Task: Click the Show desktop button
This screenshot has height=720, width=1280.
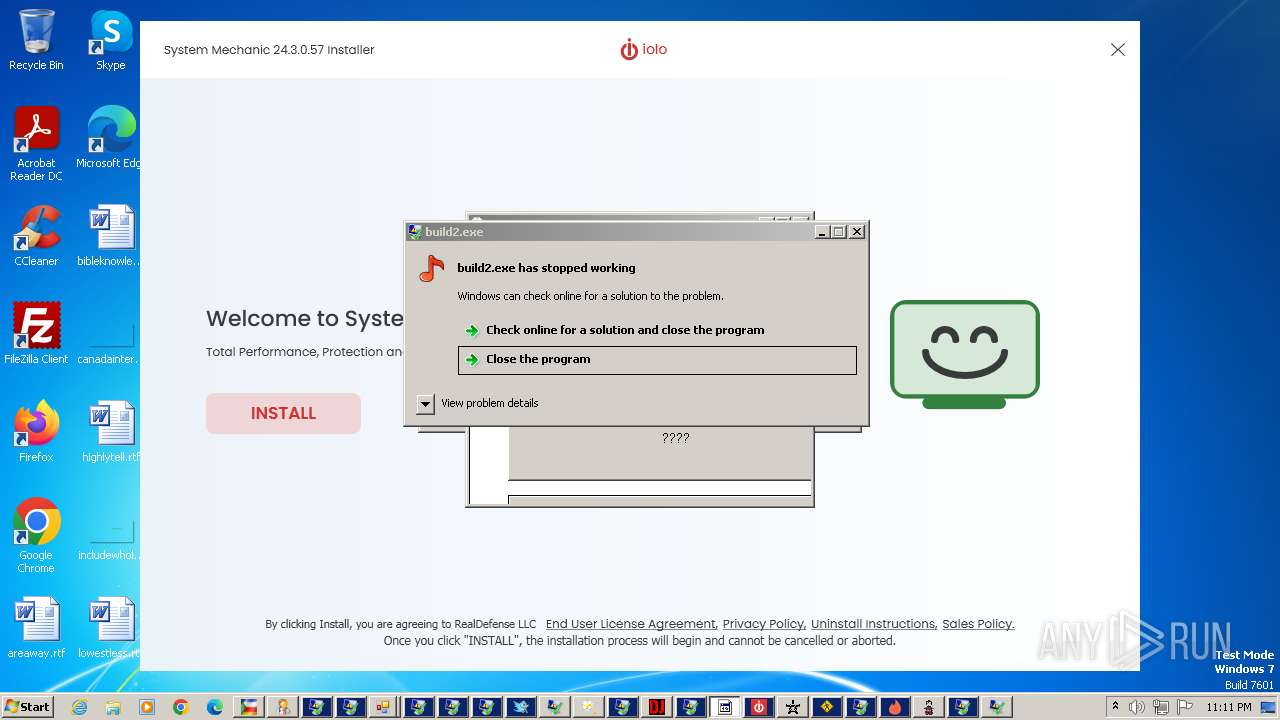Action: coord(1270,707)
